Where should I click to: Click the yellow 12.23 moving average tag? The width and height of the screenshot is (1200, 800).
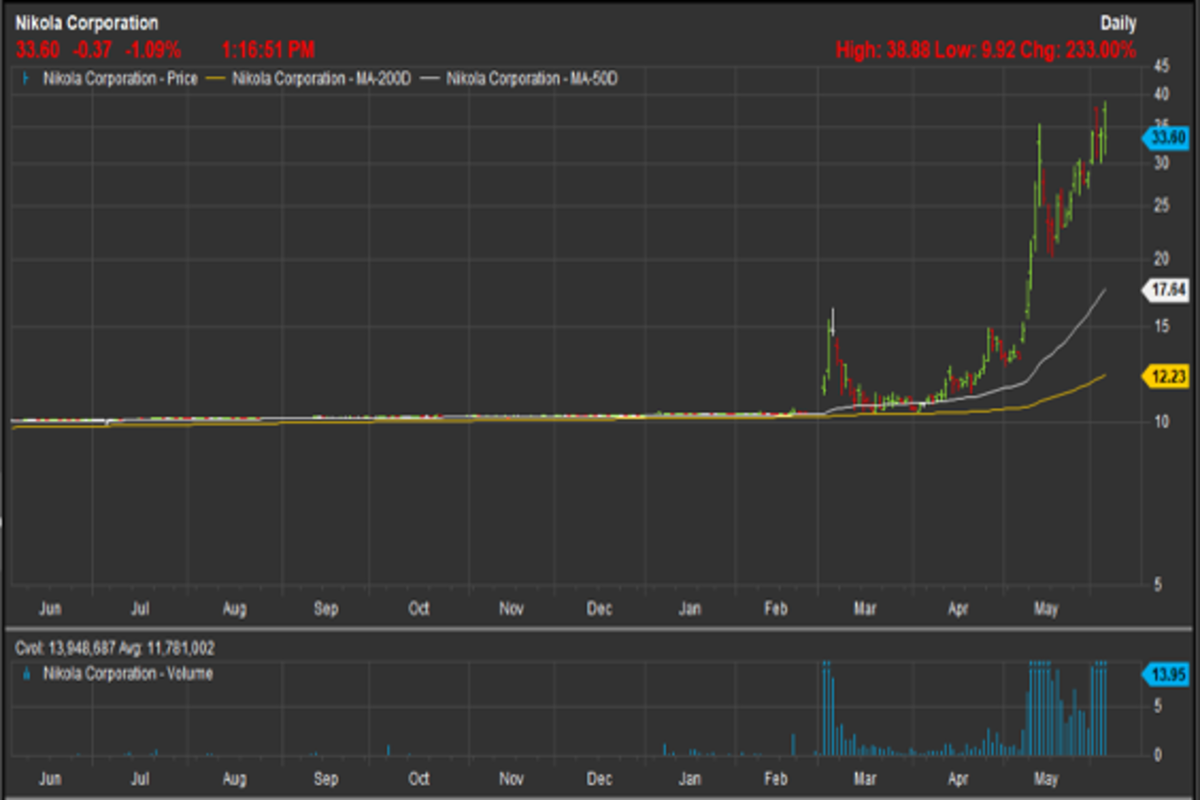(x=1165, y=375)
